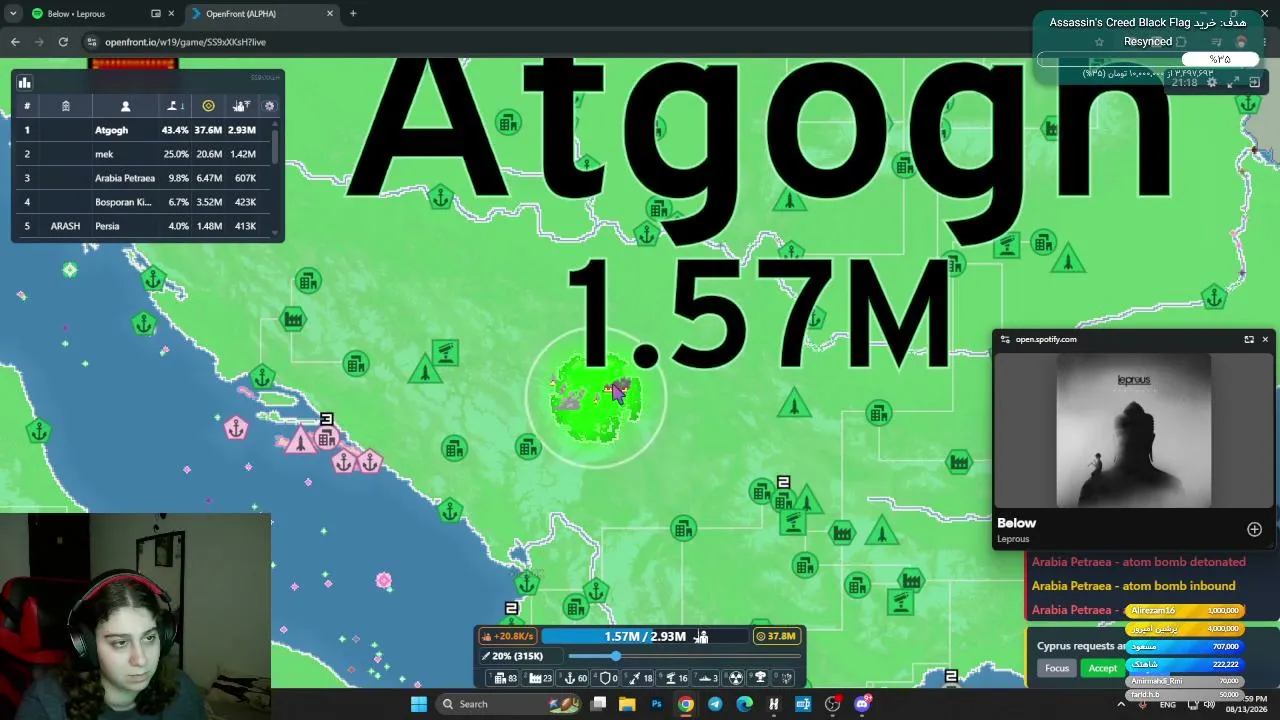
Task: Open a new browser tab
Action: (353, 14)
